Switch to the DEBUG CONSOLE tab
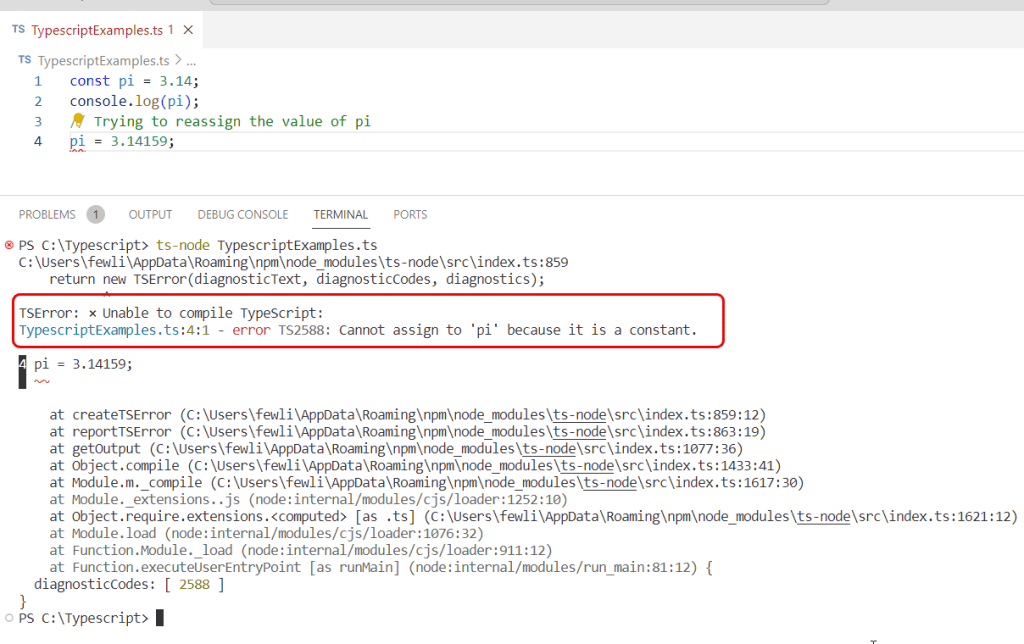 click(243, 215)
